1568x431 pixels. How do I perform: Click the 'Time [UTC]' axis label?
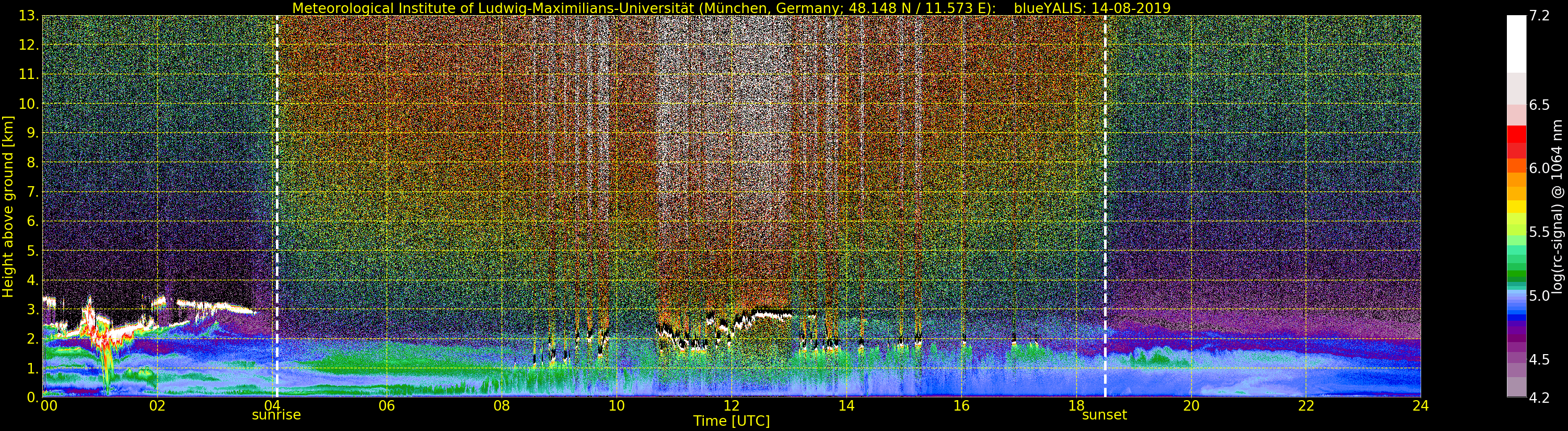[731, 421]
